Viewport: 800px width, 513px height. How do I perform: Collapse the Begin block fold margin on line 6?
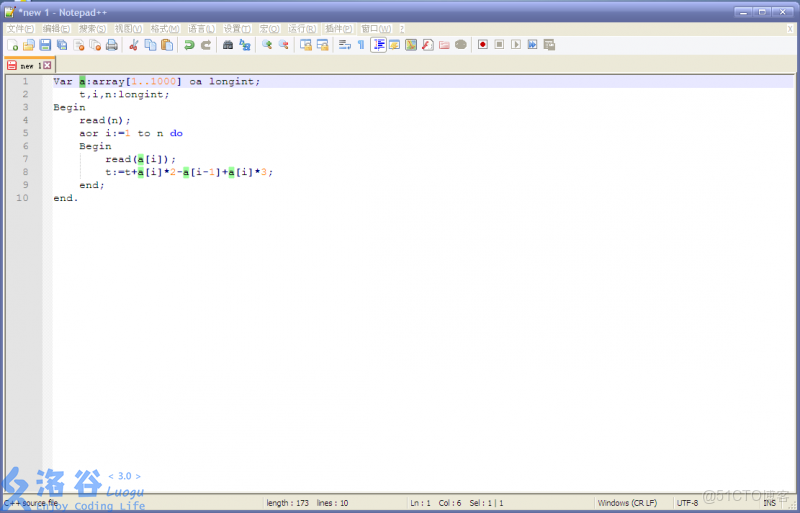coord(47,146)
